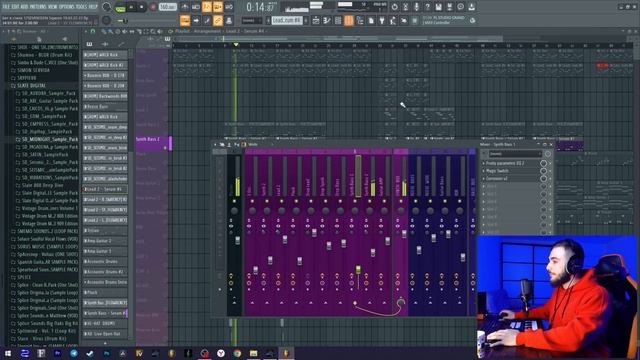Screen dimensions: 640x360
Task: Click the download/export icon in top toolbar
Action: (x=471, y=7)
